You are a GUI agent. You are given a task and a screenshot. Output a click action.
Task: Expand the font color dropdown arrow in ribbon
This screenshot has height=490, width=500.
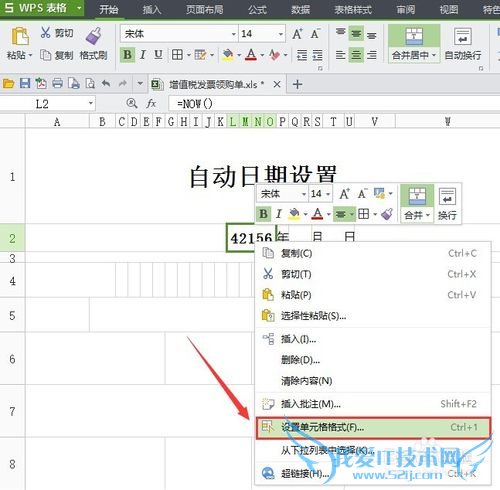tap(262, 55)
